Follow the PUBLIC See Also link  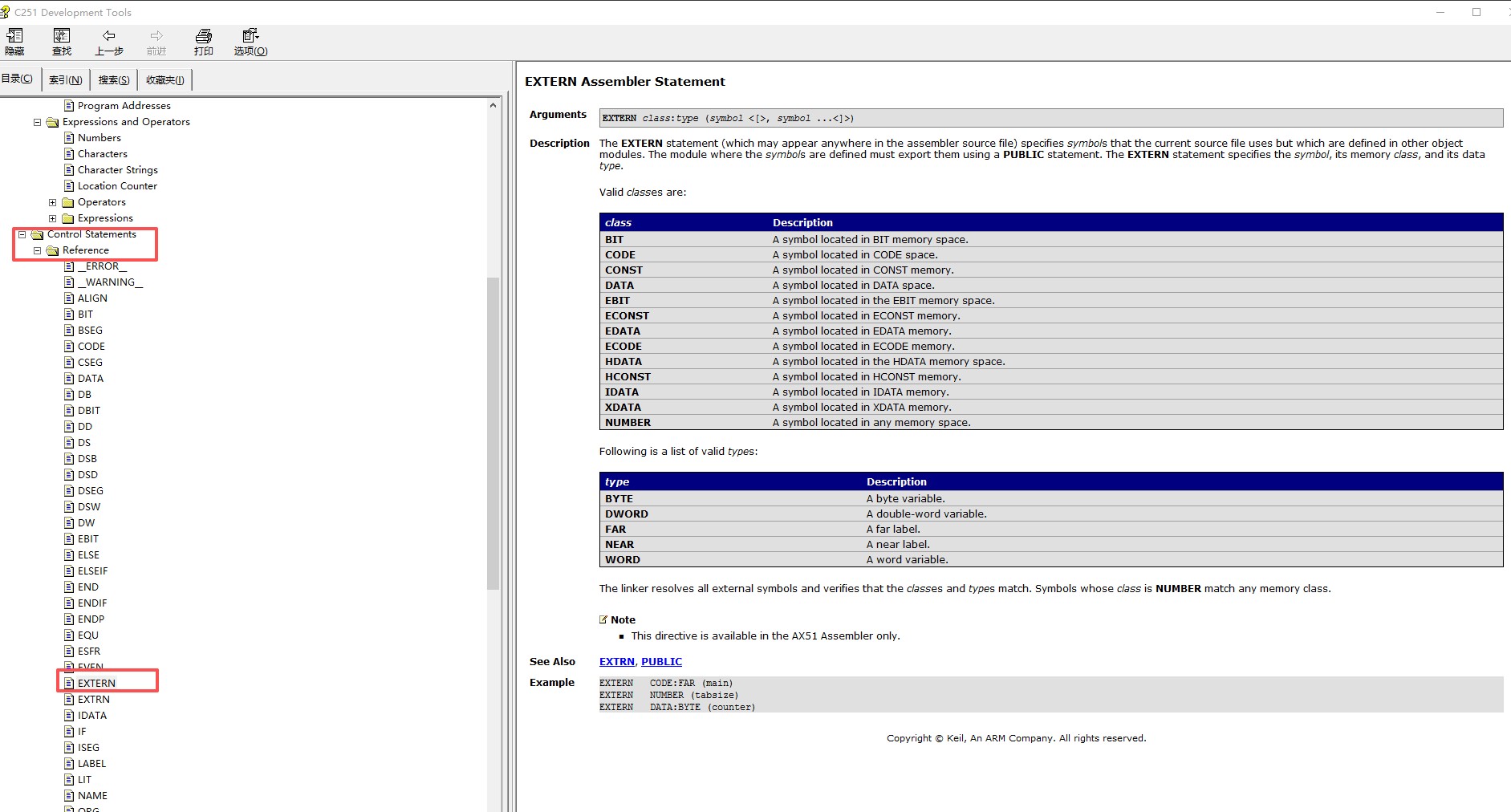pos(662,662)
